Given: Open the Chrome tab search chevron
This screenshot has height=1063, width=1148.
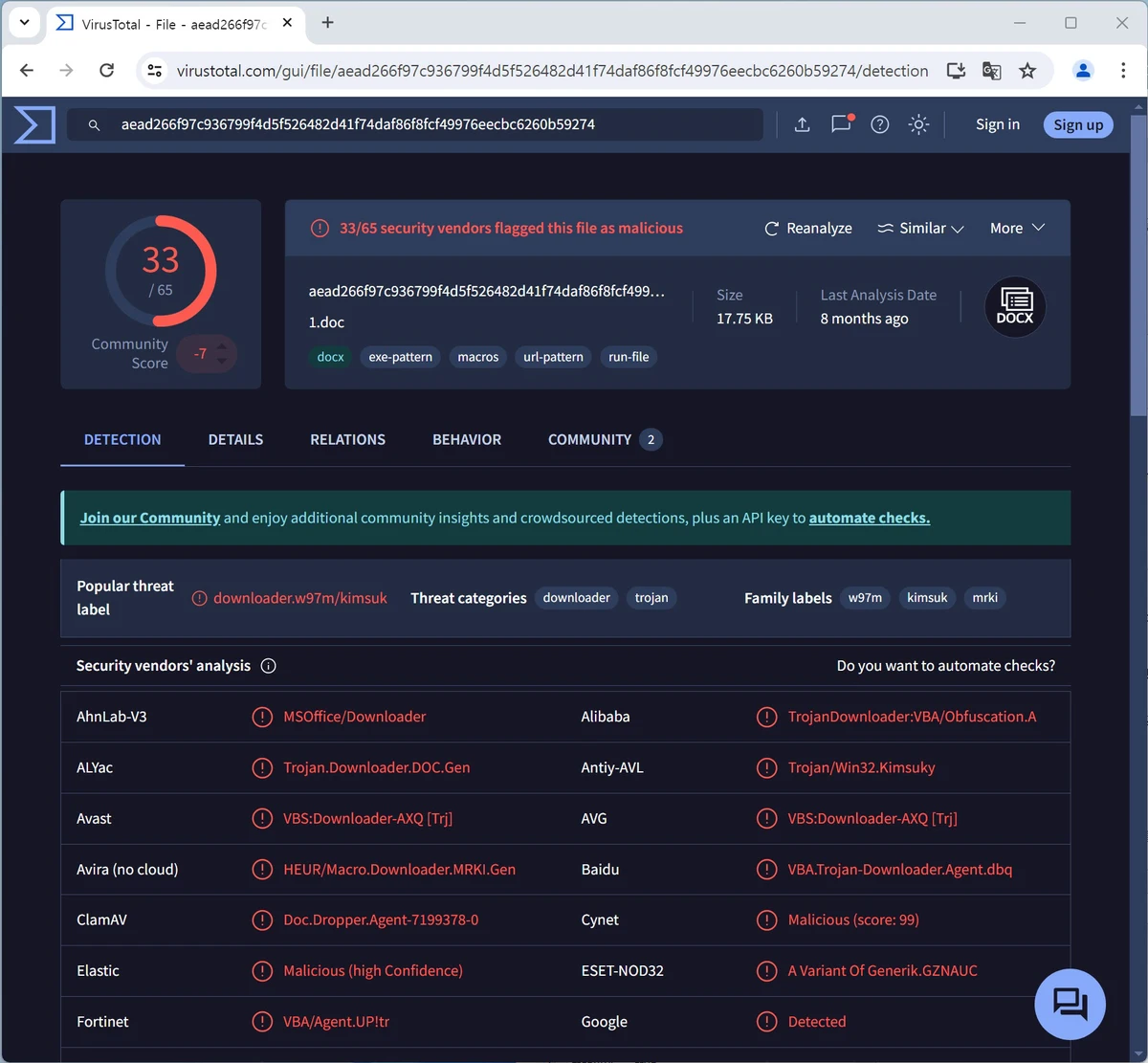Looking at the screenshot, I should coord(24,22).
